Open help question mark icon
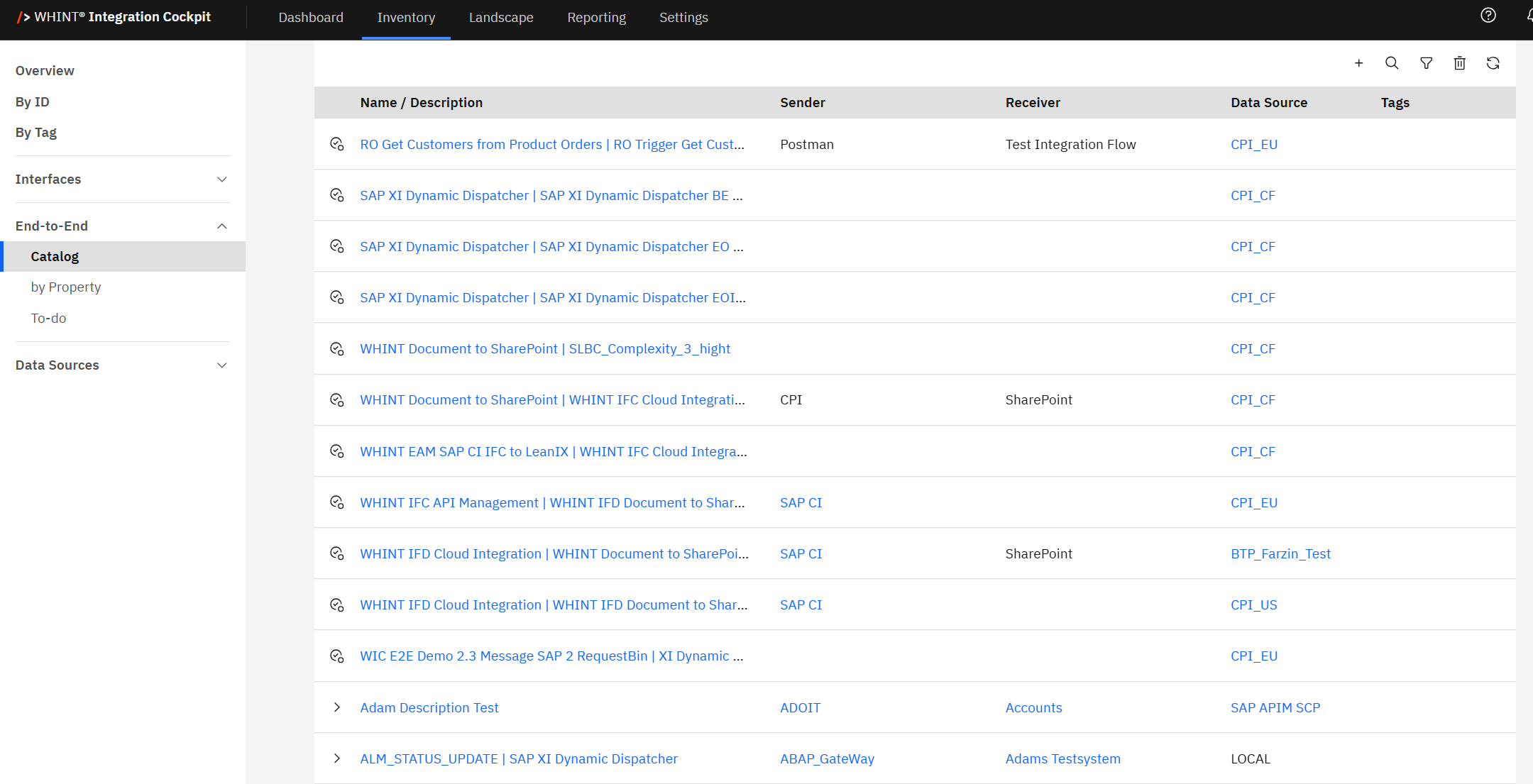This screenshot has height=784, width=1533. point(1488,16)
